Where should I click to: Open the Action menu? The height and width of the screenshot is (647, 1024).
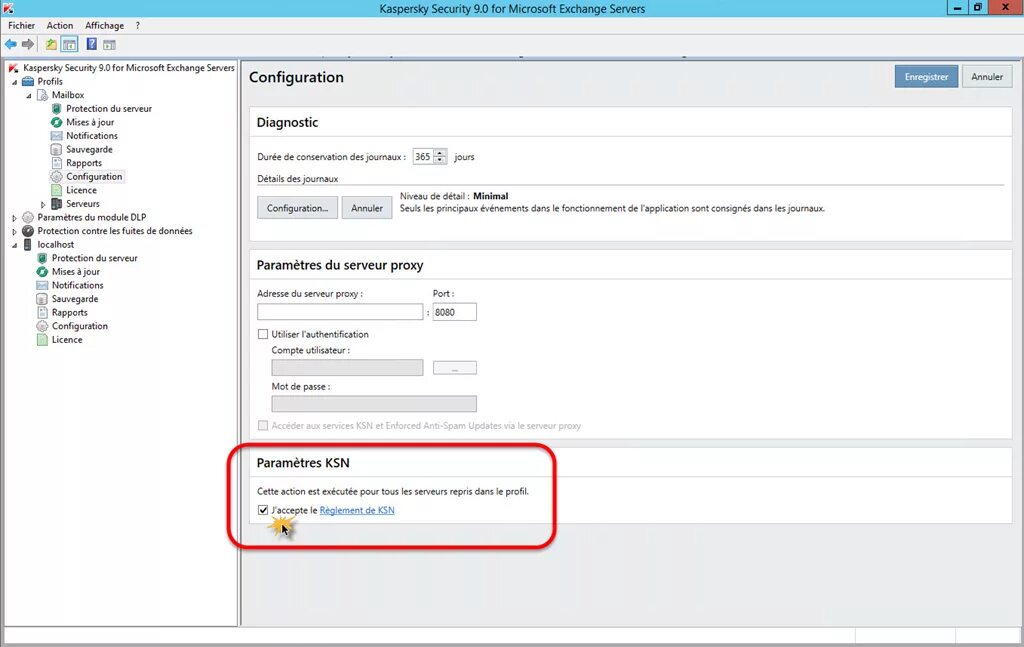tap(59, 25)
